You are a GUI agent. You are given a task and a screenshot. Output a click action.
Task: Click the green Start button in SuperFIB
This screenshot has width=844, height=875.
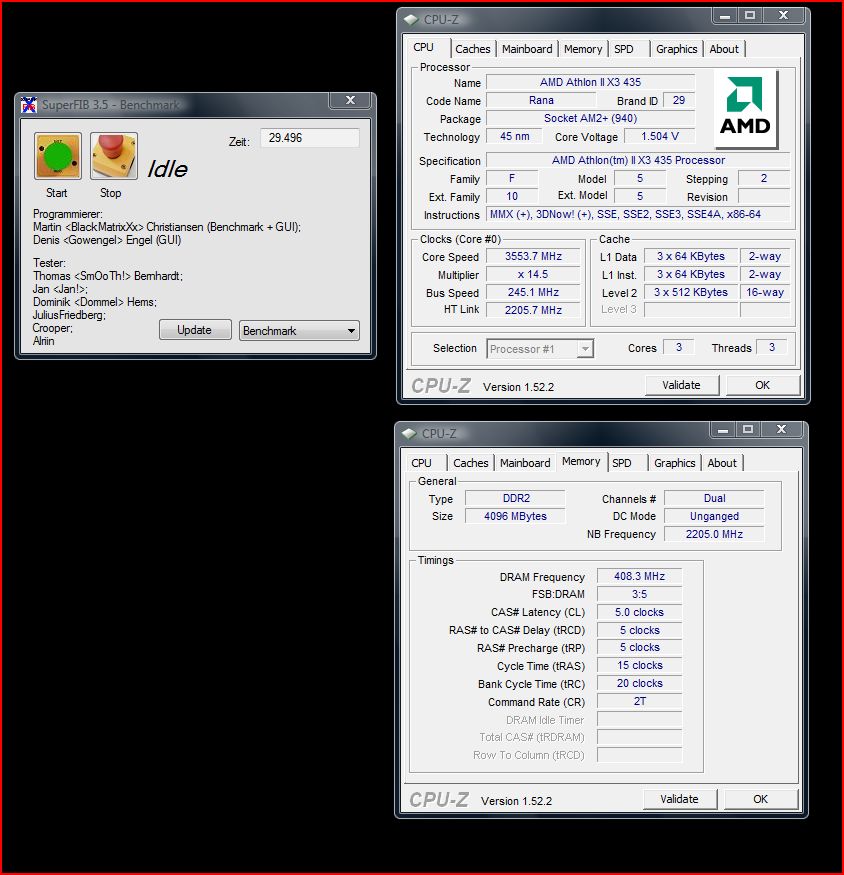[x=57, y=156]
